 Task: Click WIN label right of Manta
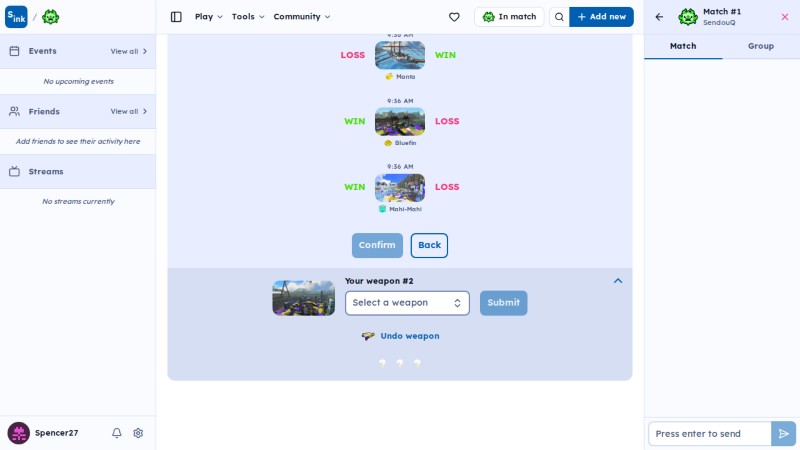pos(445,55)
